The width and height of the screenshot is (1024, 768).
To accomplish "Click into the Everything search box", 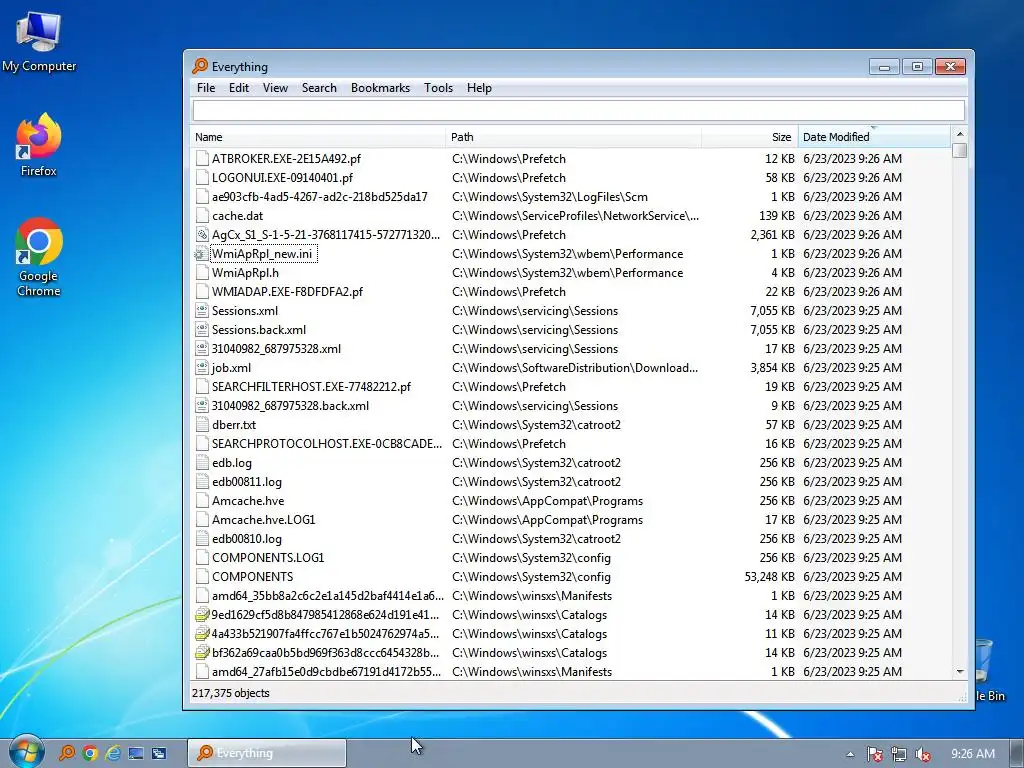I will point(579,110).
